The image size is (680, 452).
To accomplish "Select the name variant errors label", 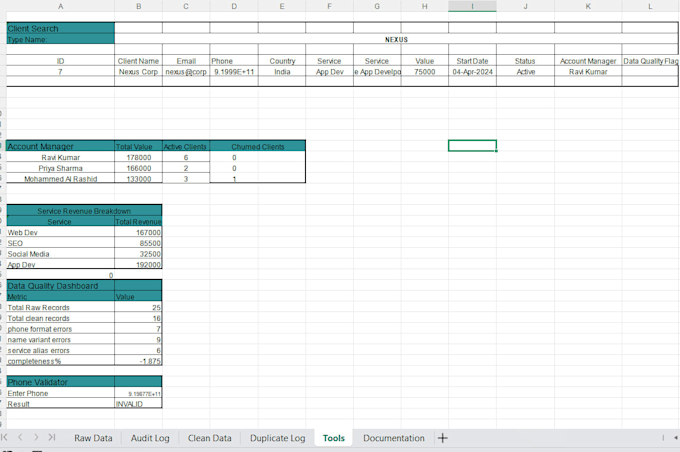I will coord(60,339).
